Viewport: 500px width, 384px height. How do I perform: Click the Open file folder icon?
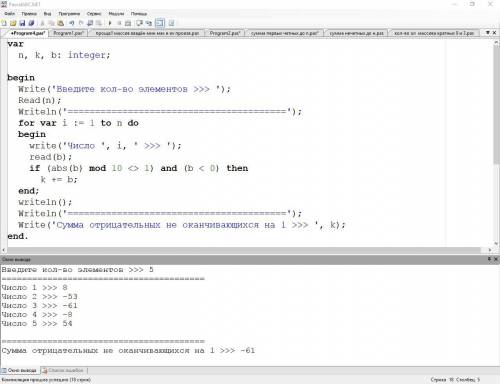13,23
